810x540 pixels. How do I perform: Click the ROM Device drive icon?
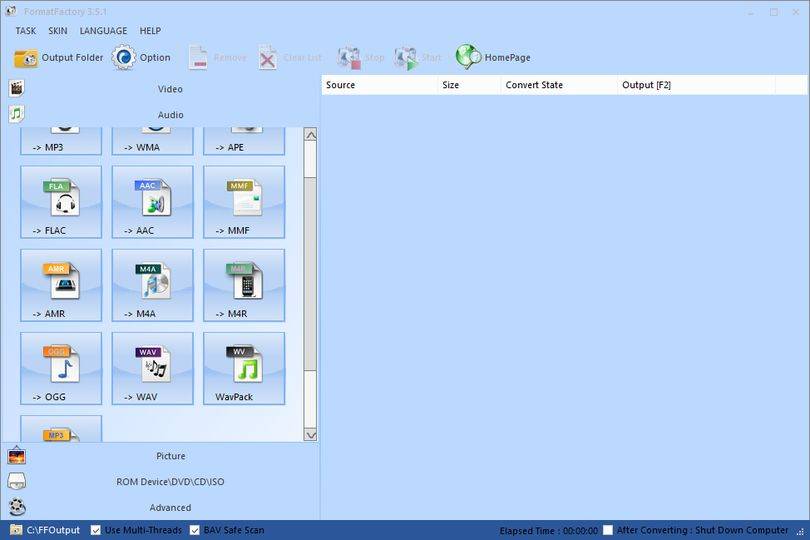(17, 481)
